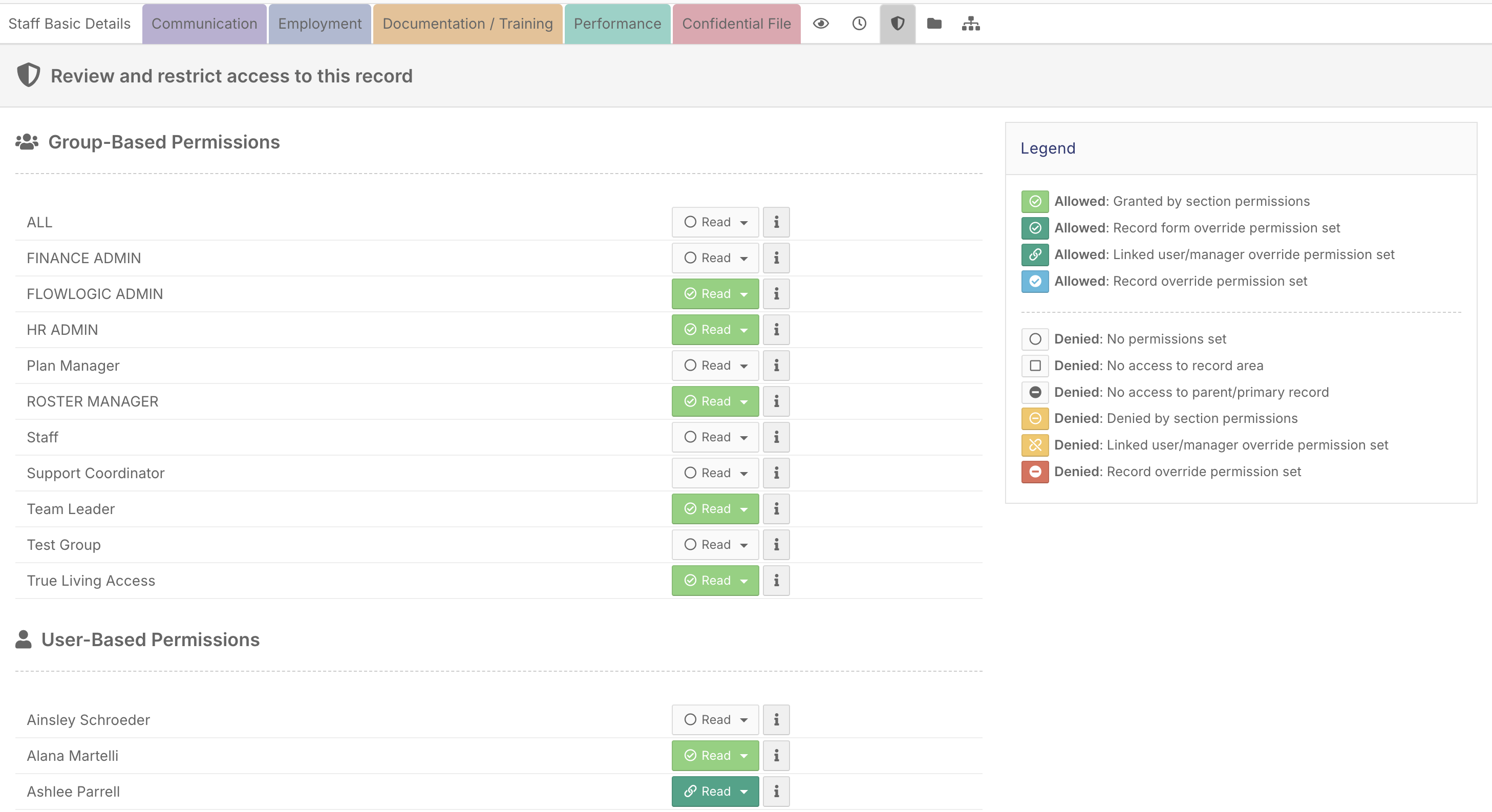1492x812 pixels.
Task: Show info for Plan Manager group
Action: click(776, 366)
